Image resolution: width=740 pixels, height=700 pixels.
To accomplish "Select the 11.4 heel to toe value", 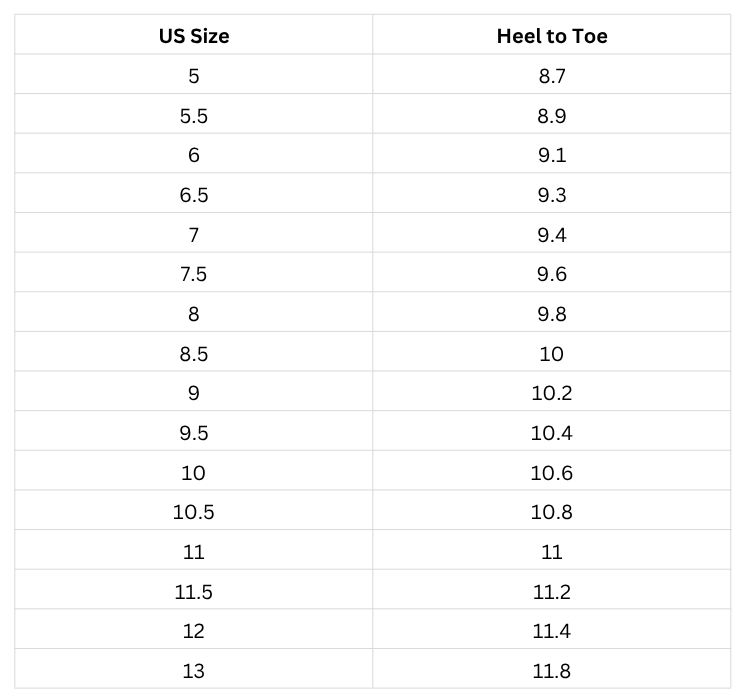I will point(552,631).
